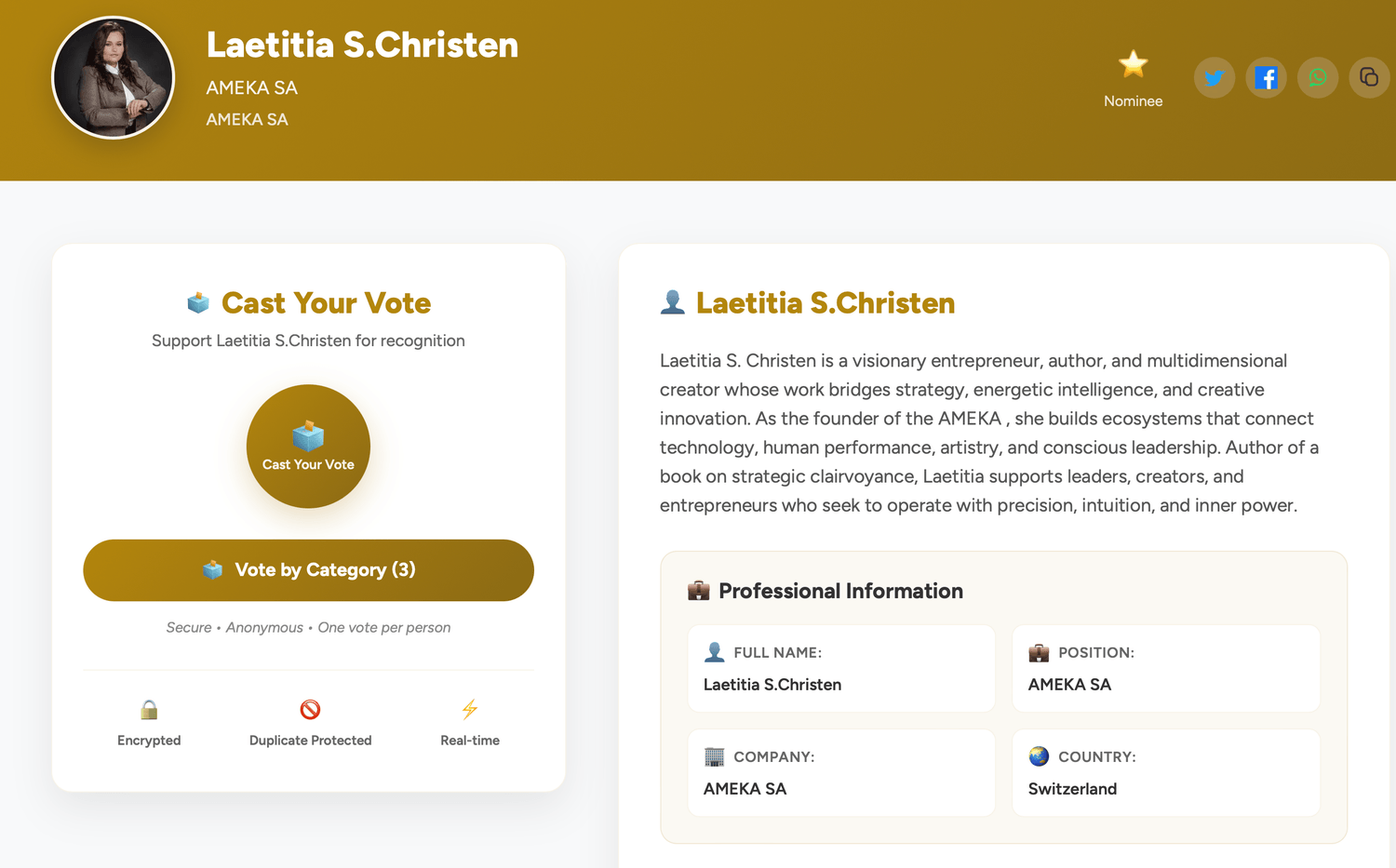1396x868 pixels.
Task: Select the Position info card
Action: point(1165,669)
